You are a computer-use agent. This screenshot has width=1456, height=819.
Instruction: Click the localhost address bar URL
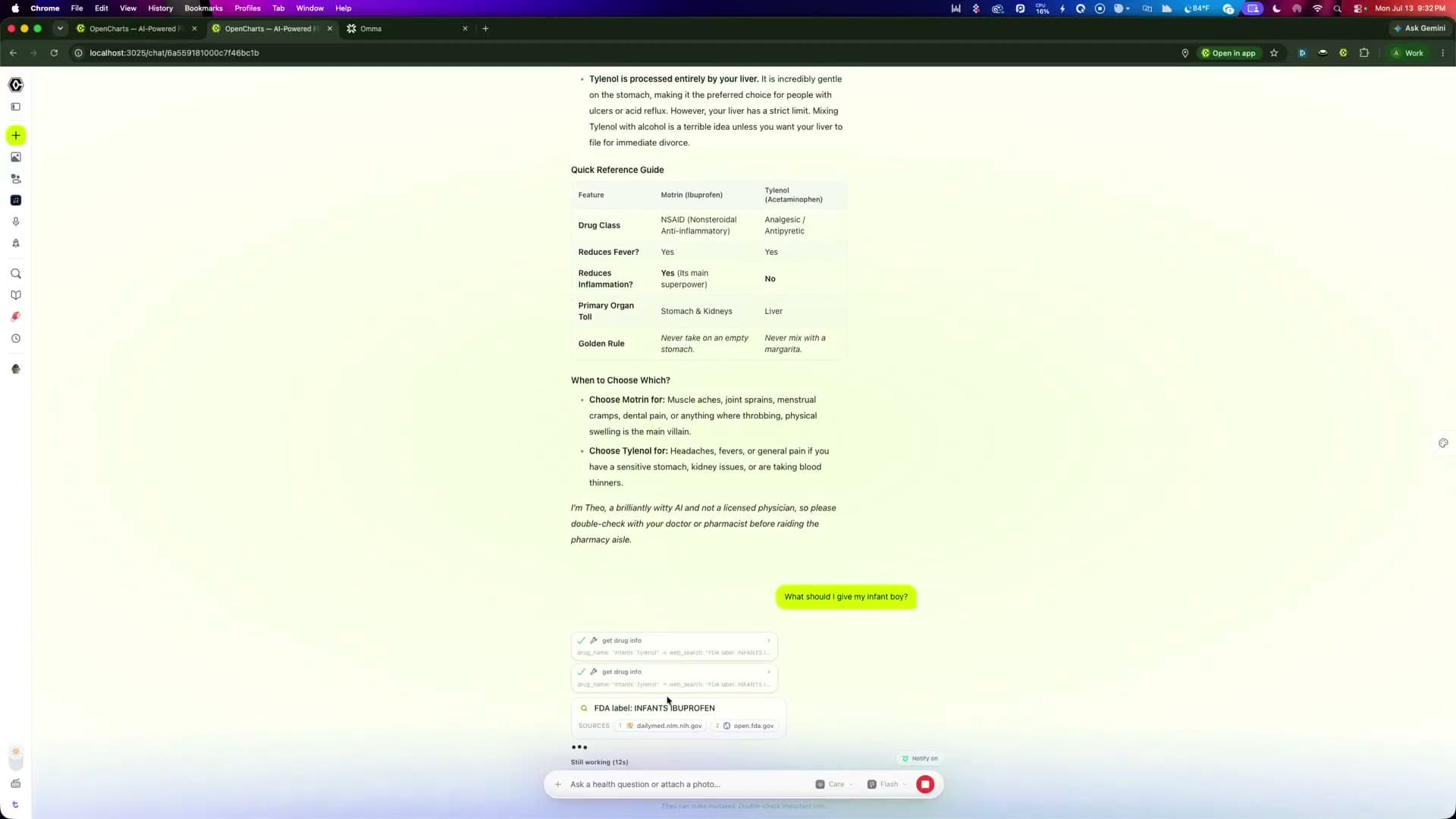click(x=174, y=53)
